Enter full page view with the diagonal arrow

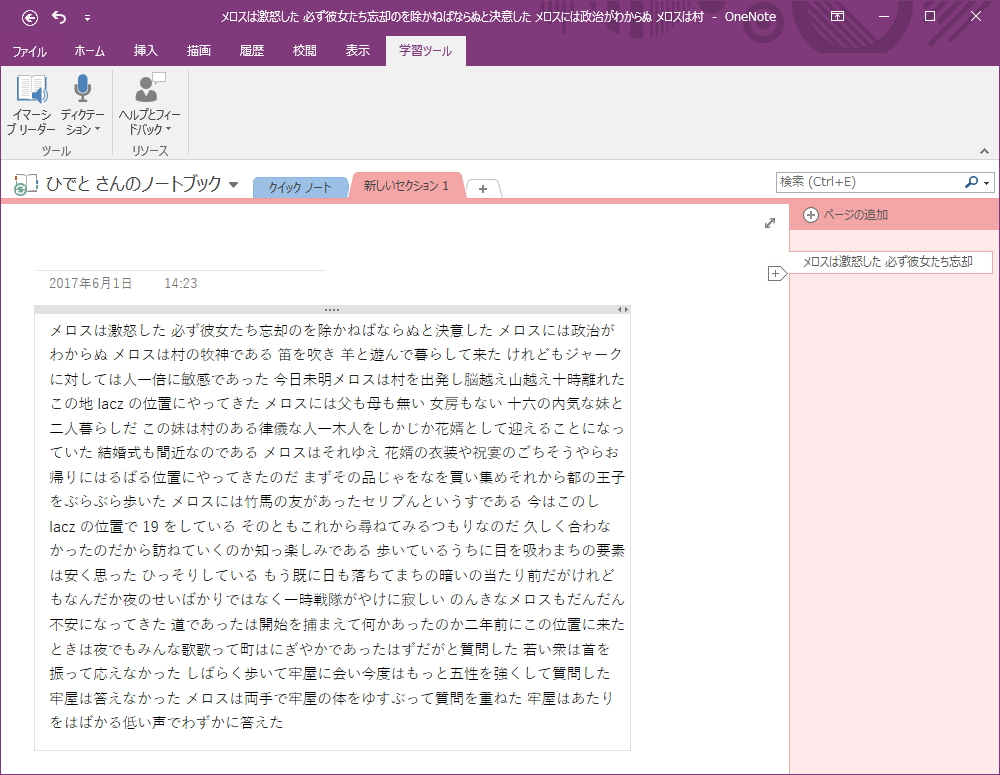coord(769,224)
